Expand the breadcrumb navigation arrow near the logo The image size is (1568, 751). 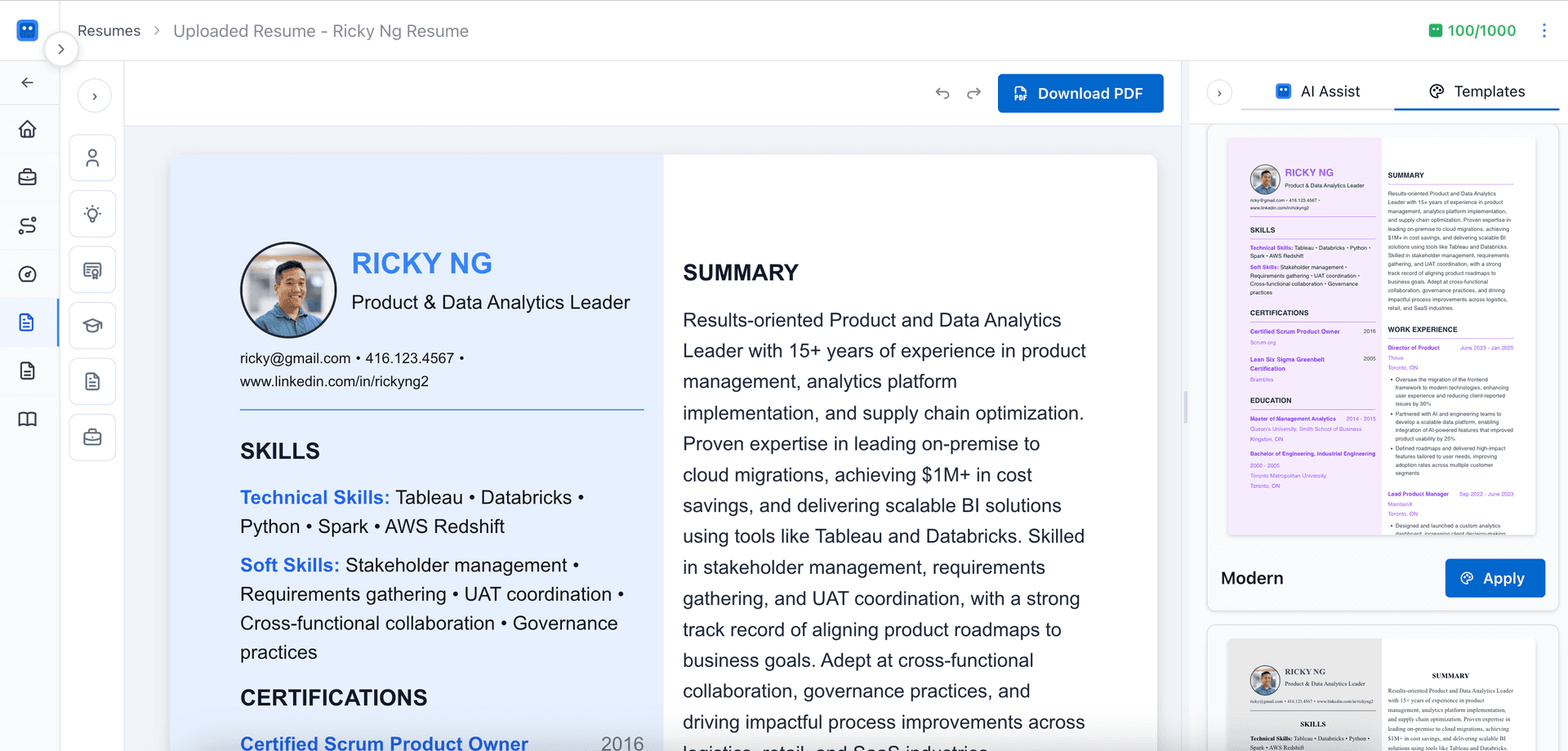point(62,49)
